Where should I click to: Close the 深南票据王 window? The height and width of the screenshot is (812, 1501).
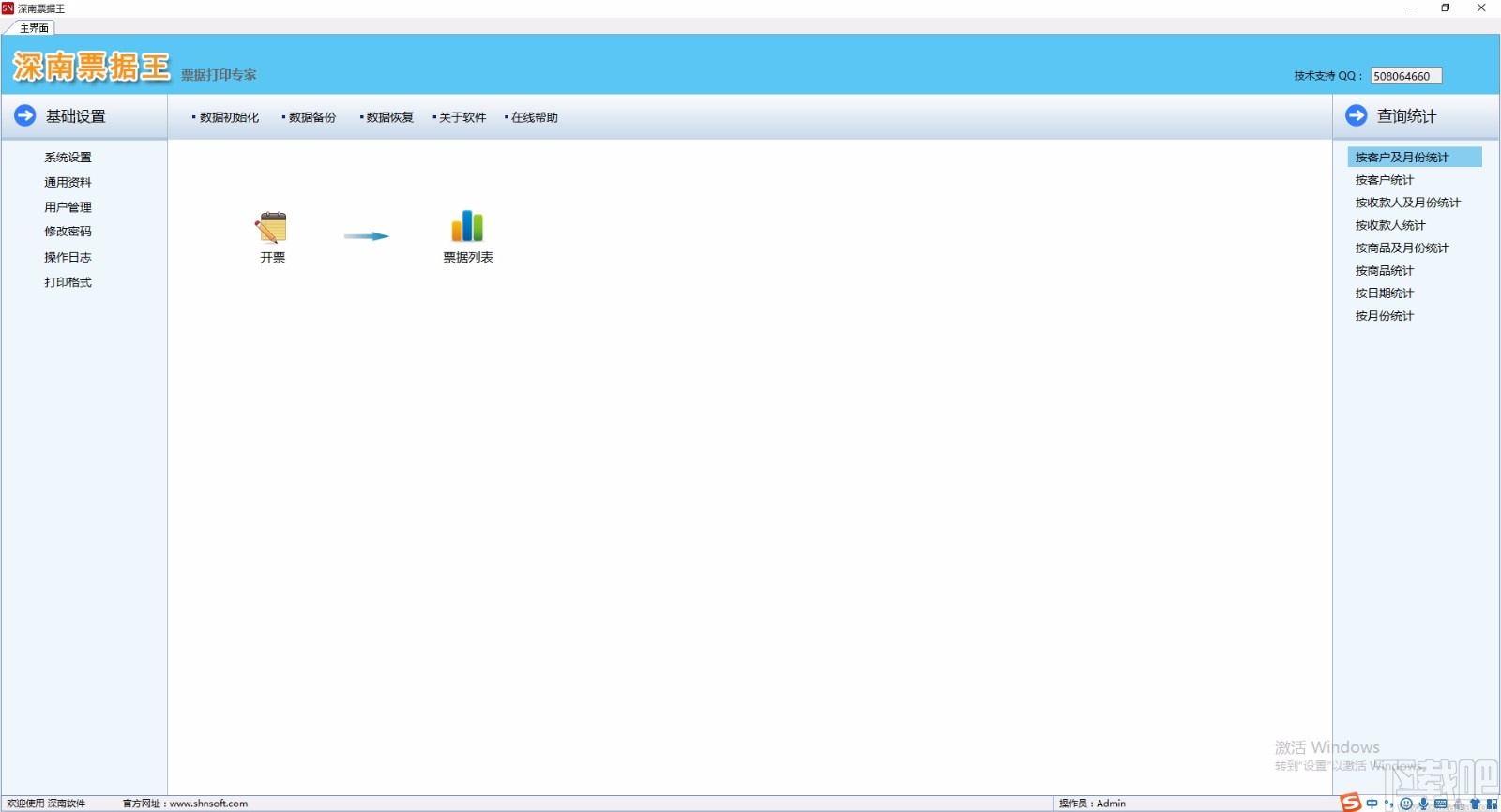1481,8
